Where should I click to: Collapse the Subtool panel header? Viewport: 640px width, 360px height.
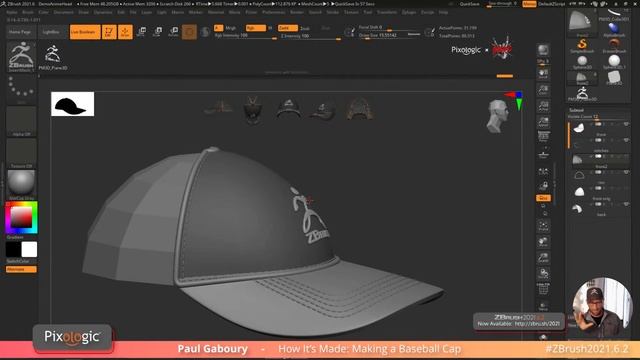576,110
